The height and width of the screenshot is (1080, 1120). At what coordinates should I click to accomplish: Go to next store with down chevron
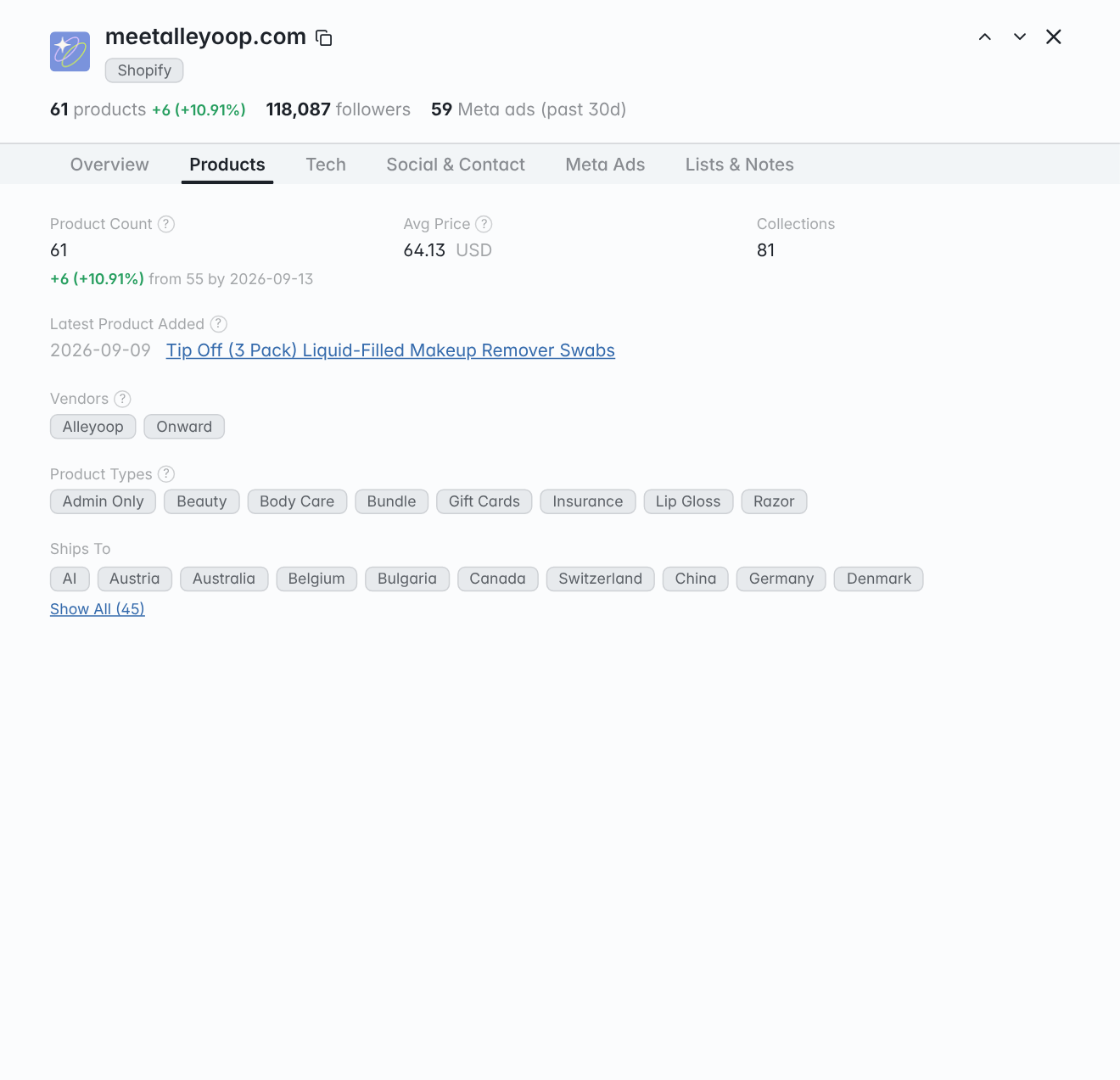click(x=1020, y=36)
